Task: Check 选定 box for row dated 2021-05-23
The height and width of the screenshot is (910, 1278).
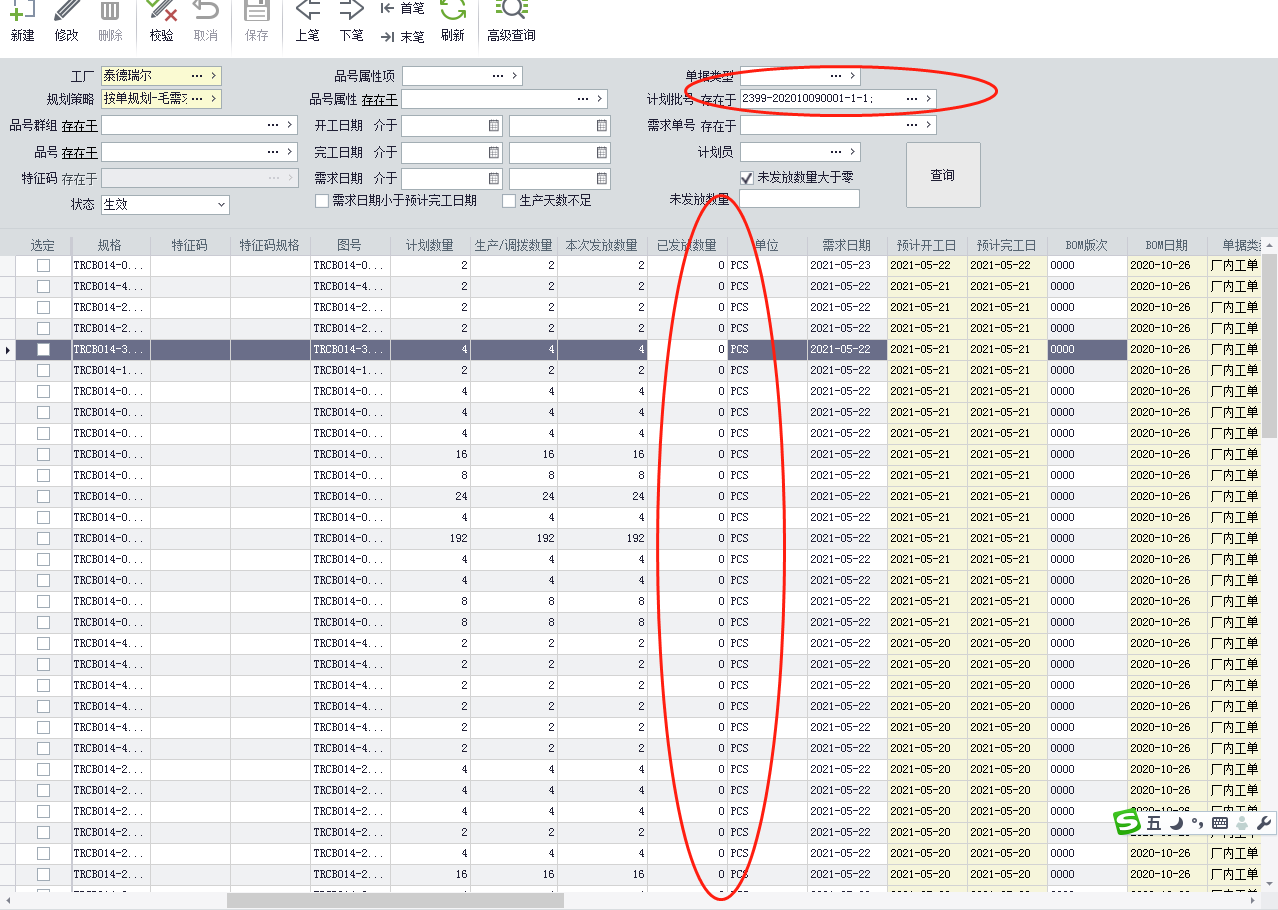Action: click(x=43, y=266)
